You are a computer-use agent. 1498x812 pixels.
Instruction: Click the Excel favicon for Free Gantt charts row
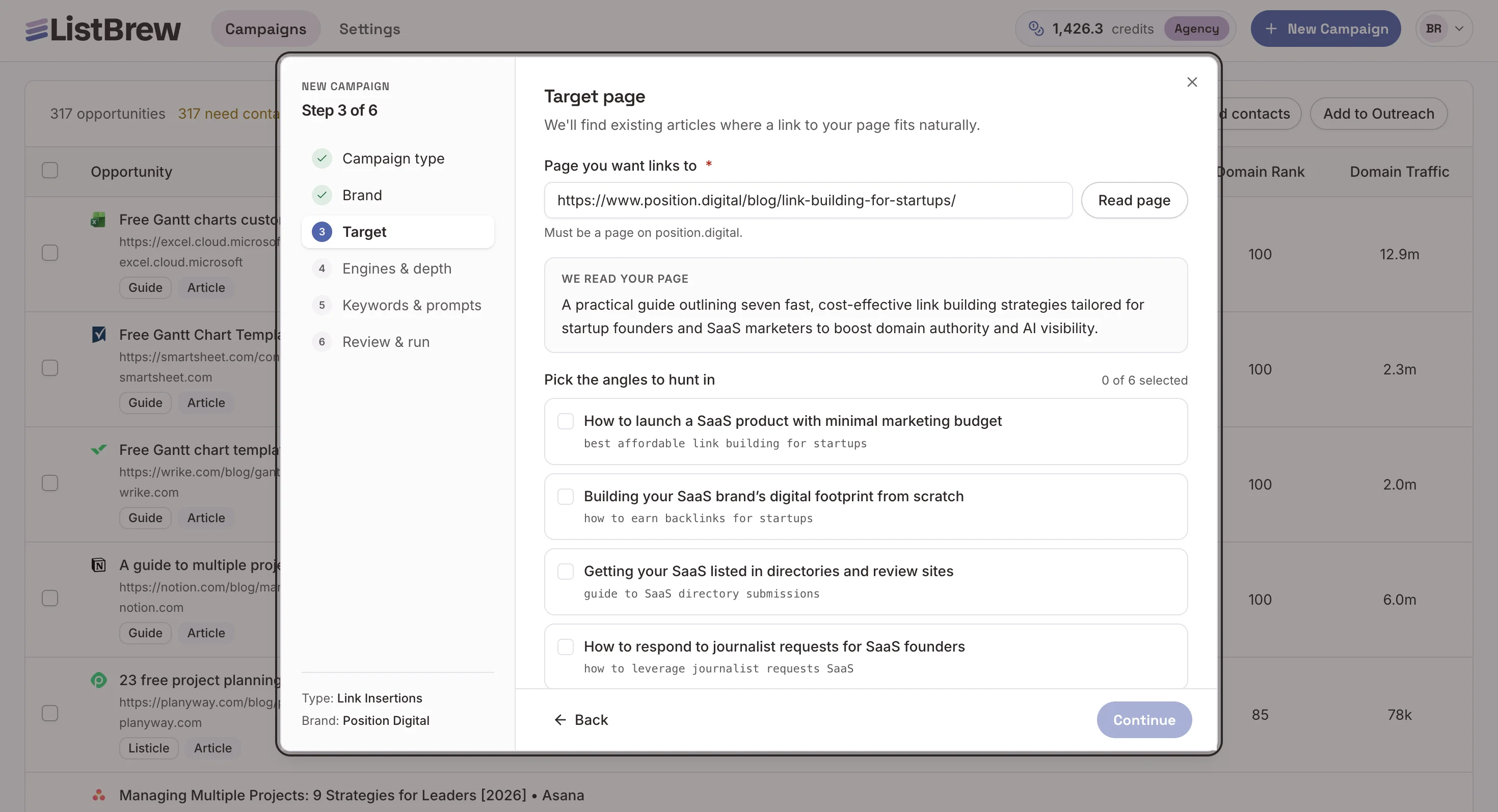[98, 220]
